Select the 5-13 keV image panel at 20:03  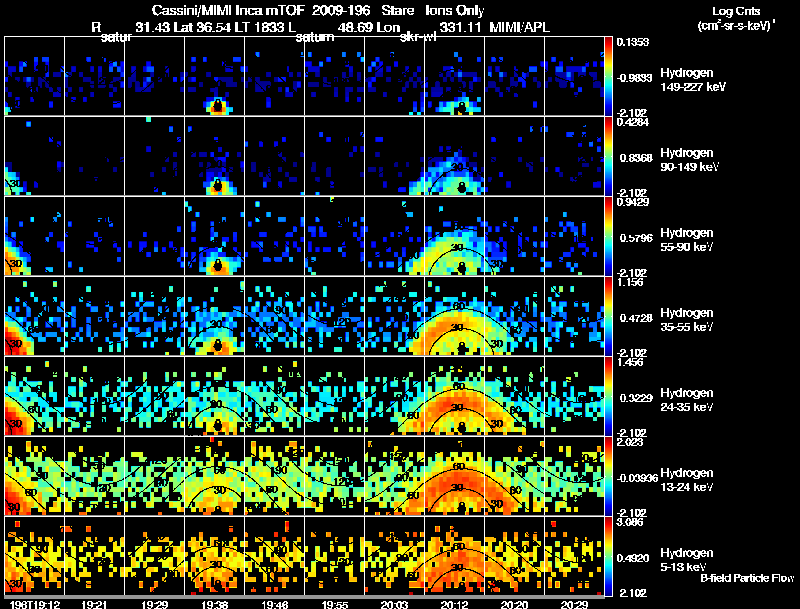[x=394, y=556]
